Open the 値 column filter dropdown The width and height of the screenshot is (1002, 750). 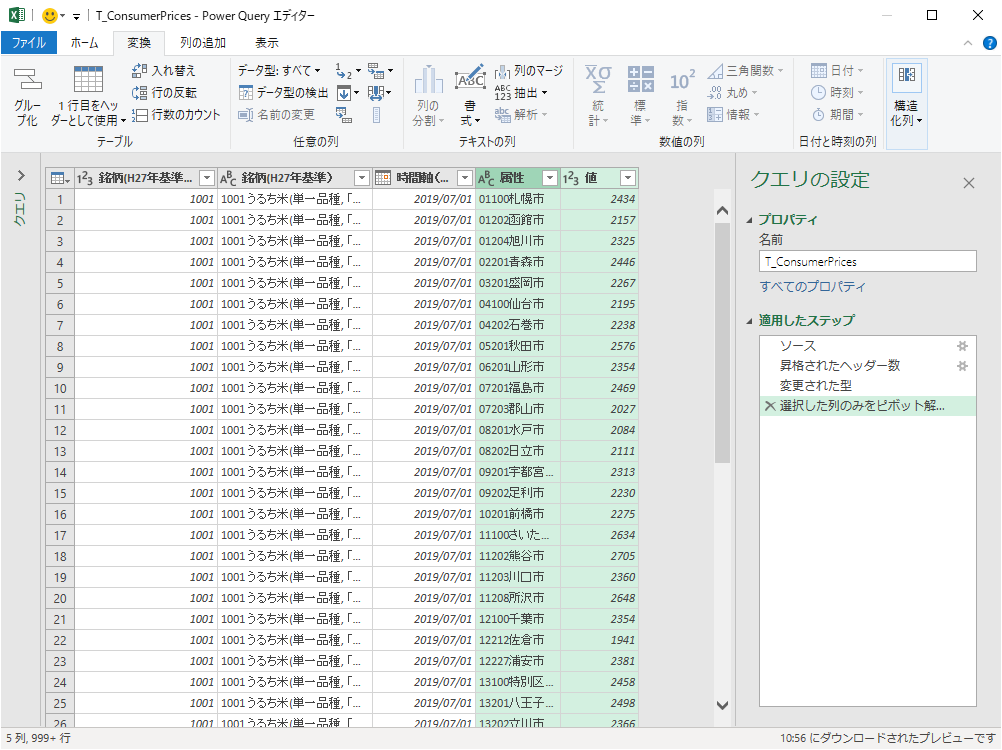click(x=627, y=178)
